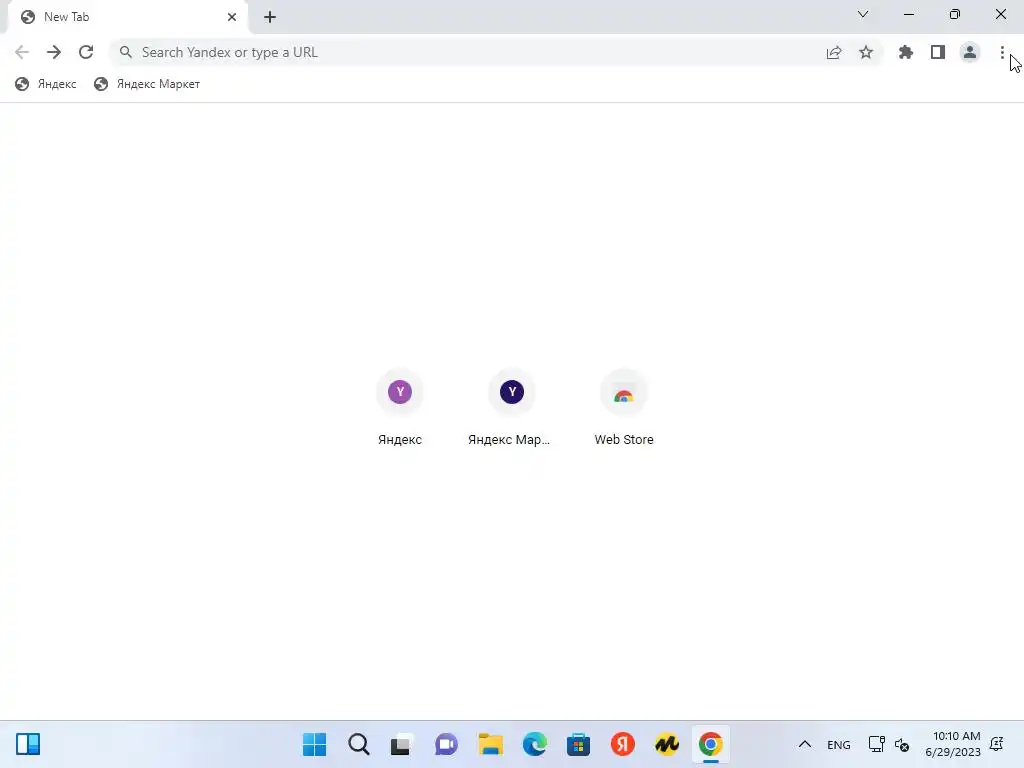Open network status tray icon
This screenshot has height=768, width=1024.
(x=876, y=744)
